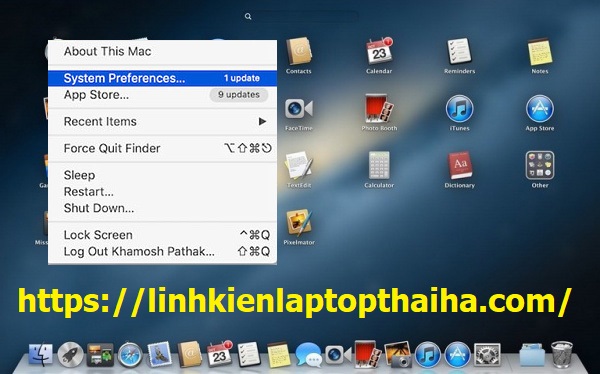Viewport: 600px width, 374px height.
Task: Choose App Store… menu item with 9 updates
Action: 162,95
